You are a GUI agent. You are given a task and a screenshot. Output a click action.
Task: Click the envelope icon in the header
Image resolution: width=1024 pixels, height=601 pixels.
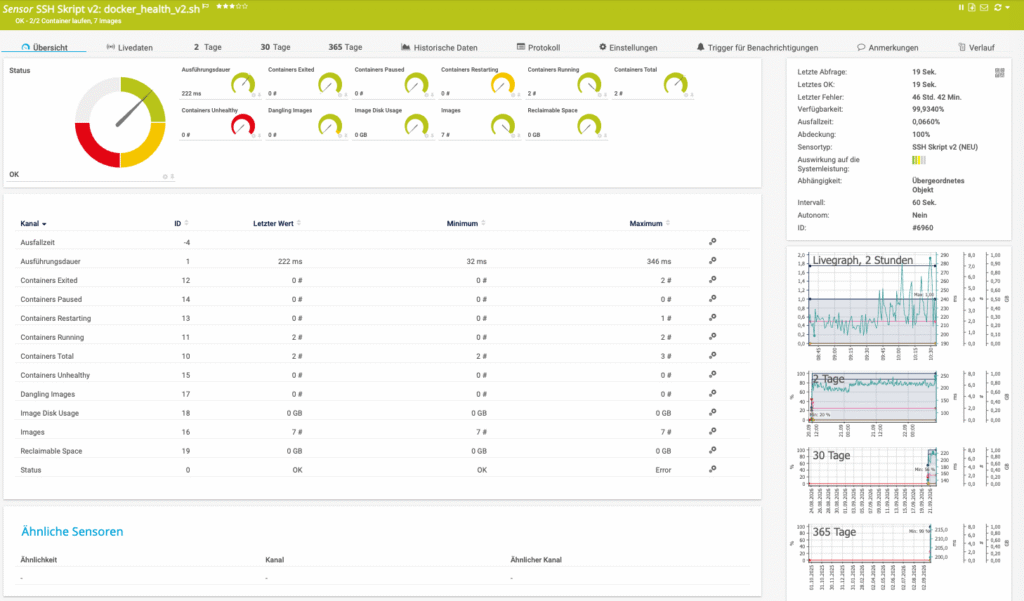coord(984,7)
